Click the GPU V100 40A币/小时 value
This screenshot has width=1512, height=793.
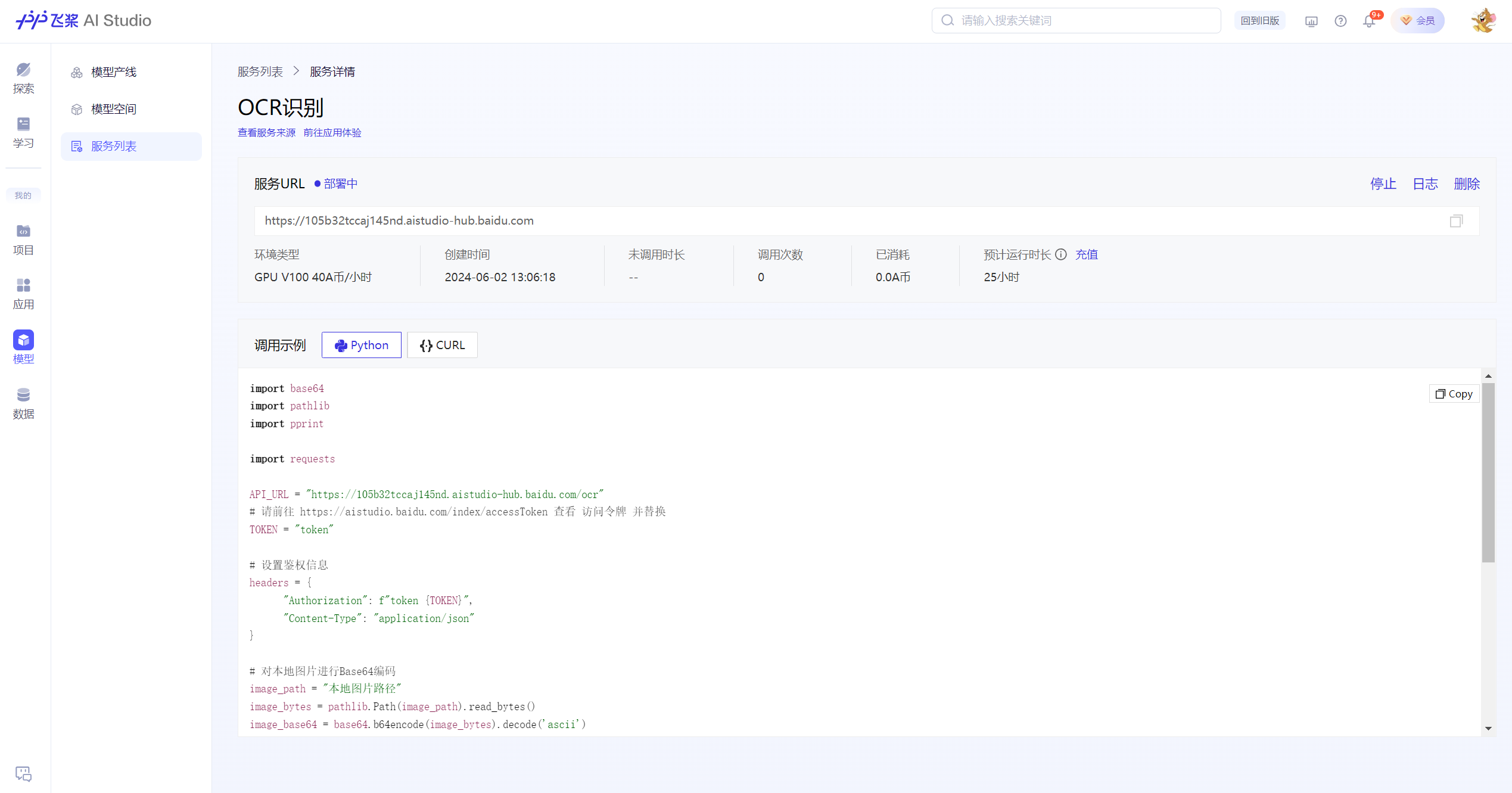313,277
